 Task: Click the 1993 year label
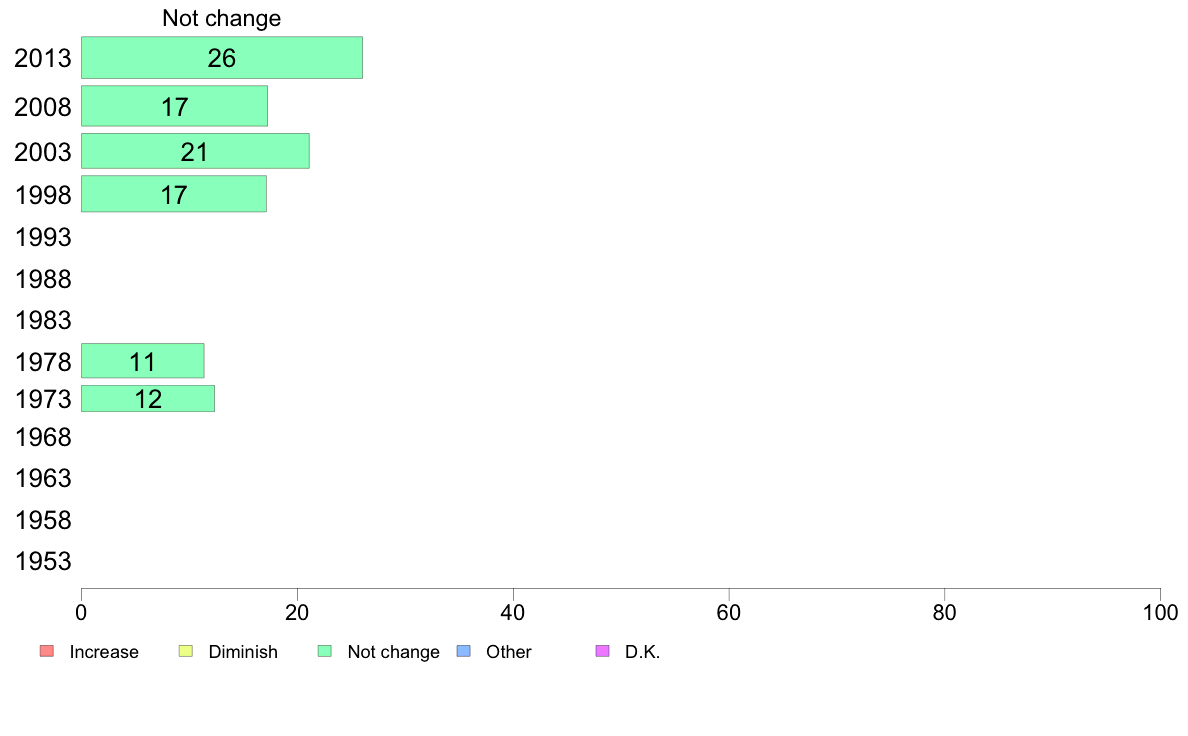click(43, 238)
